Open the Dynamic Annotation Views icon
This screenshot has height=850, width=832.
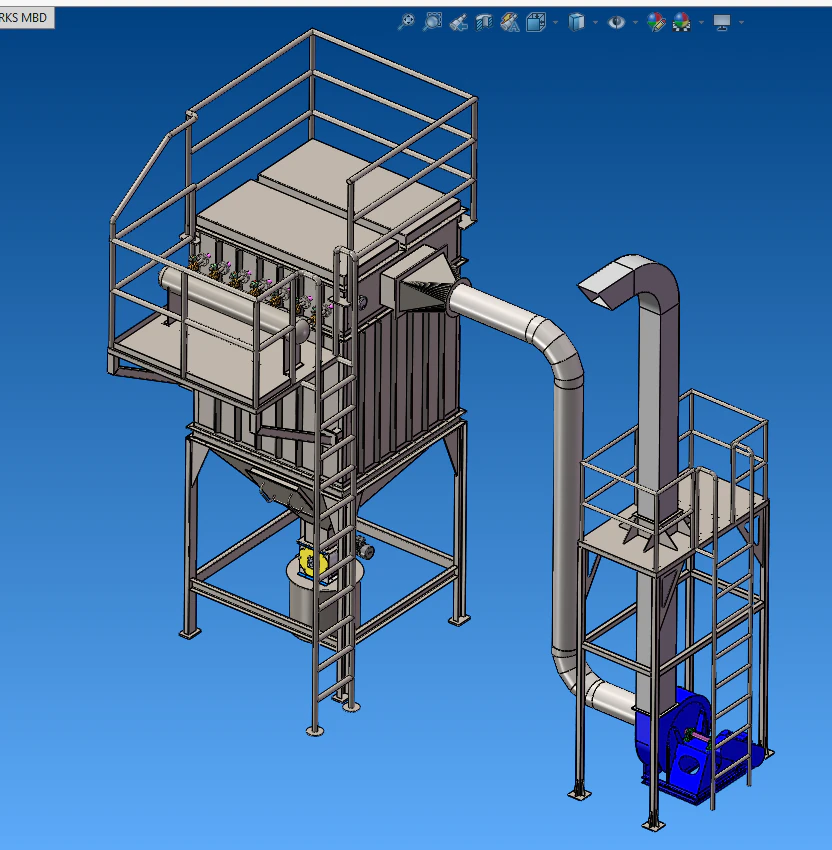pos(509,22)
